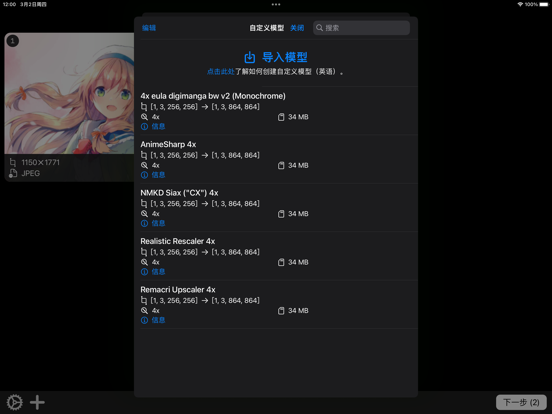The width and height of the screenshot is (552, 414).
Task: Click the file size icon for Remacri Upscaler 4x
Action: [x=281, y=310]
